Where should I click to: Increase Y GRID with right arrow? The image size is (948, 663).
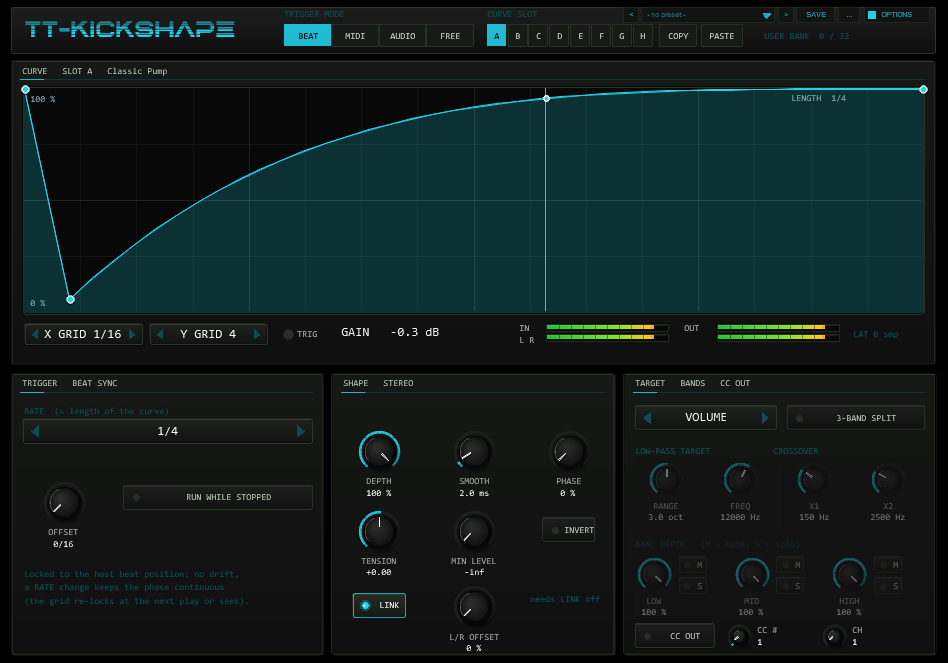257,334
